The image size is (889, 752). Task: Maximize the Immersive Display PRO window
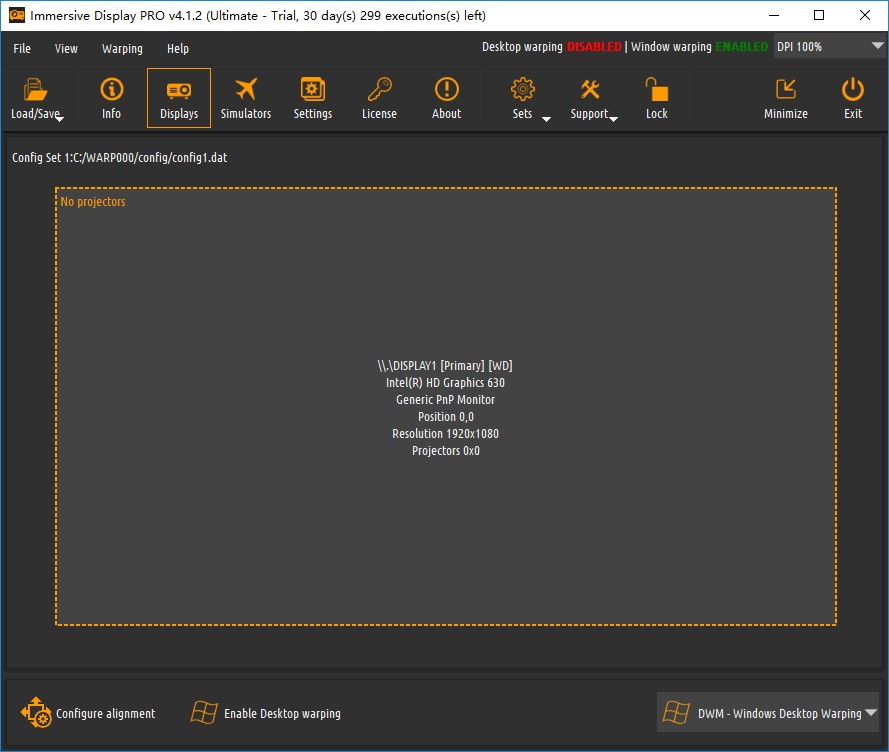[819, 15]
